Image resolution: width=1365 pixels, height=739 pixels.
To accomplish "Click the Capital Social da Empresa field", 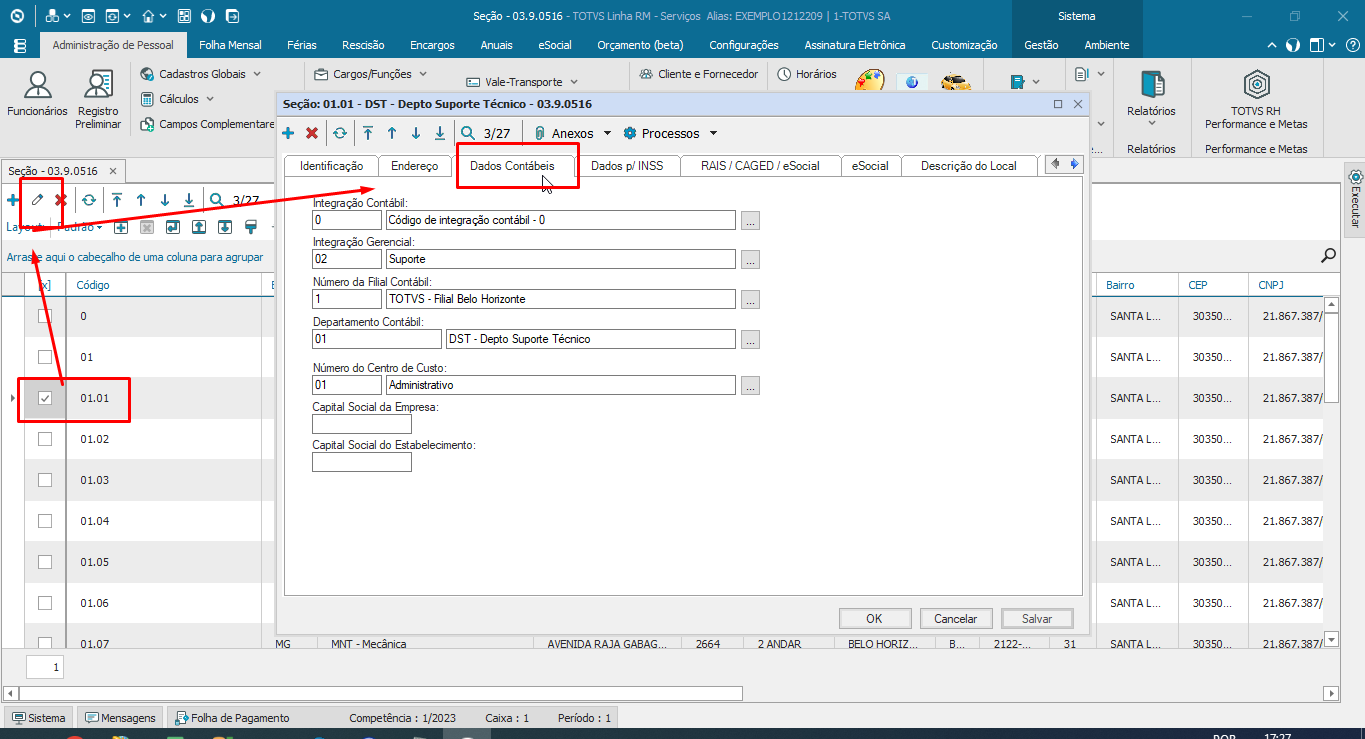I will pyautogui.click(x=362, y=424).
